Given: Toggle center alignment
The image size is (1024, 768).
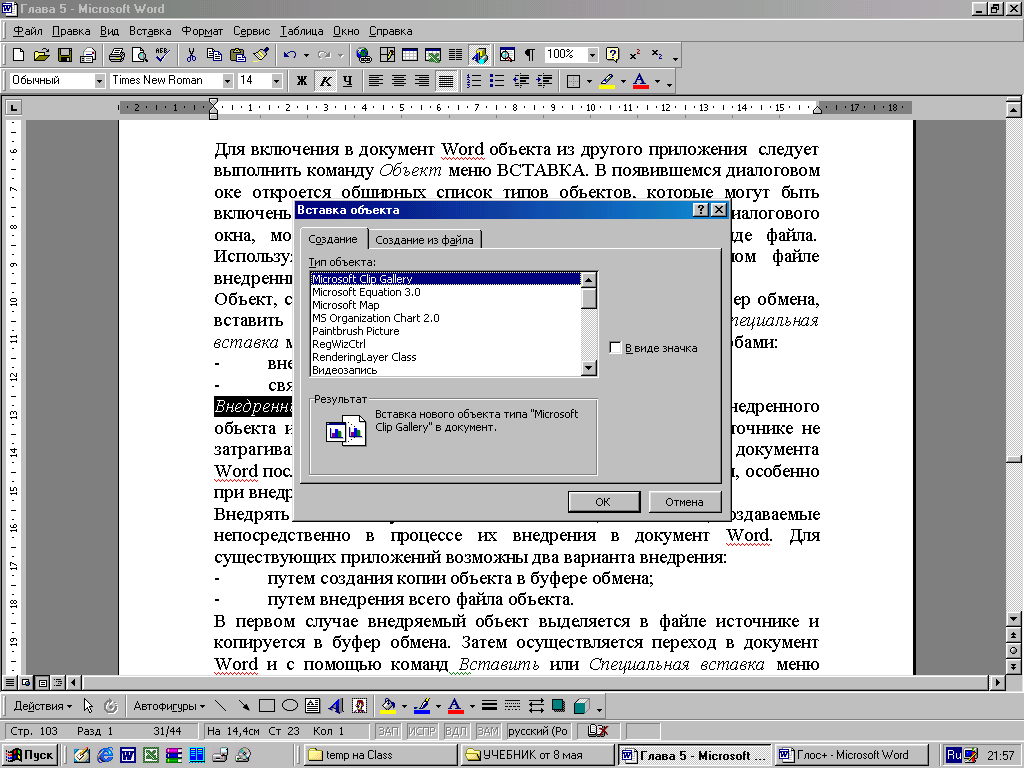Looking at the screenshot, I should coord(399,80).
